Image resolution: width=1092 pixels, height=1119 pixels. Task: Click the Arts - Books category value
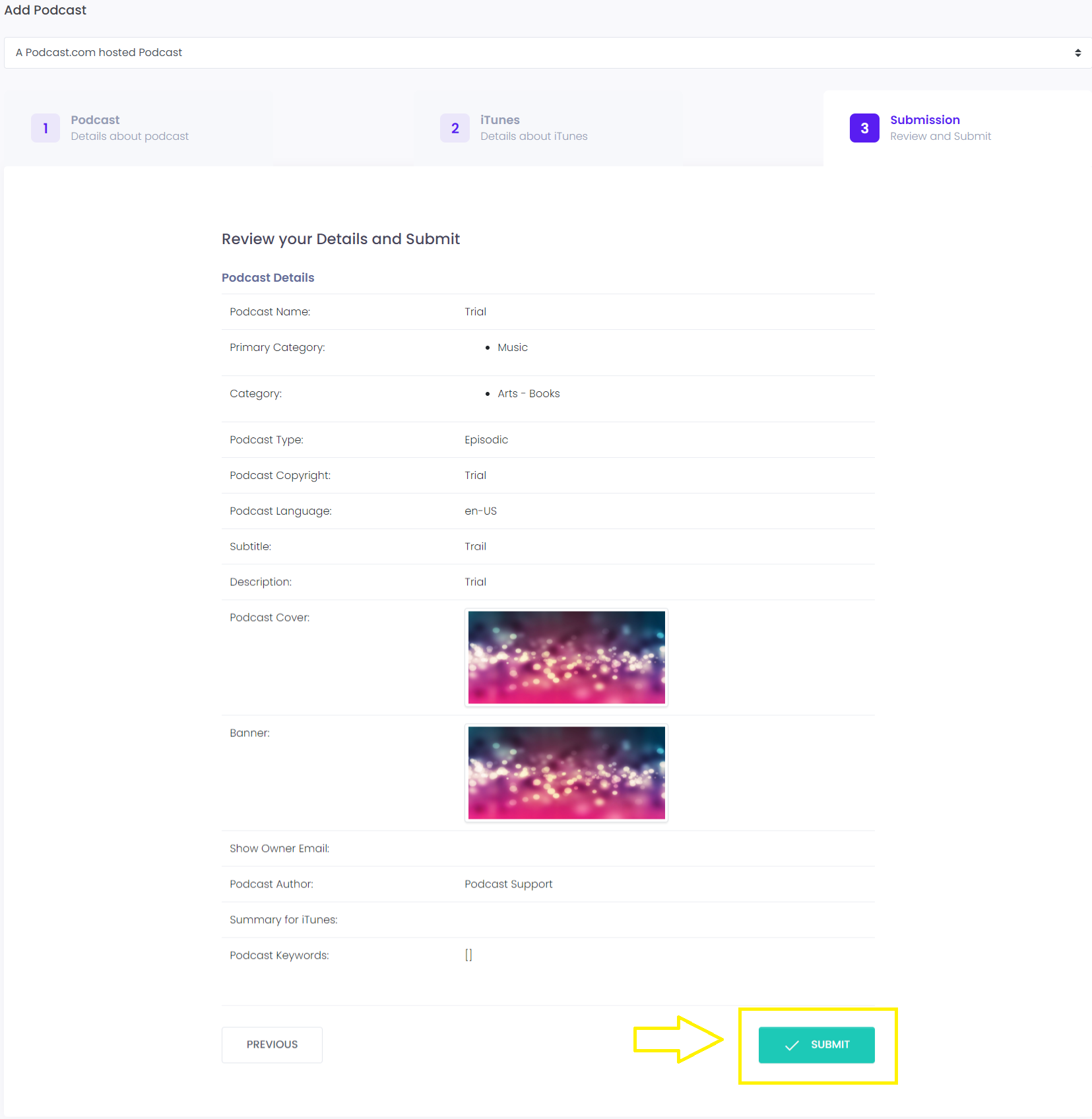(529, 394)
